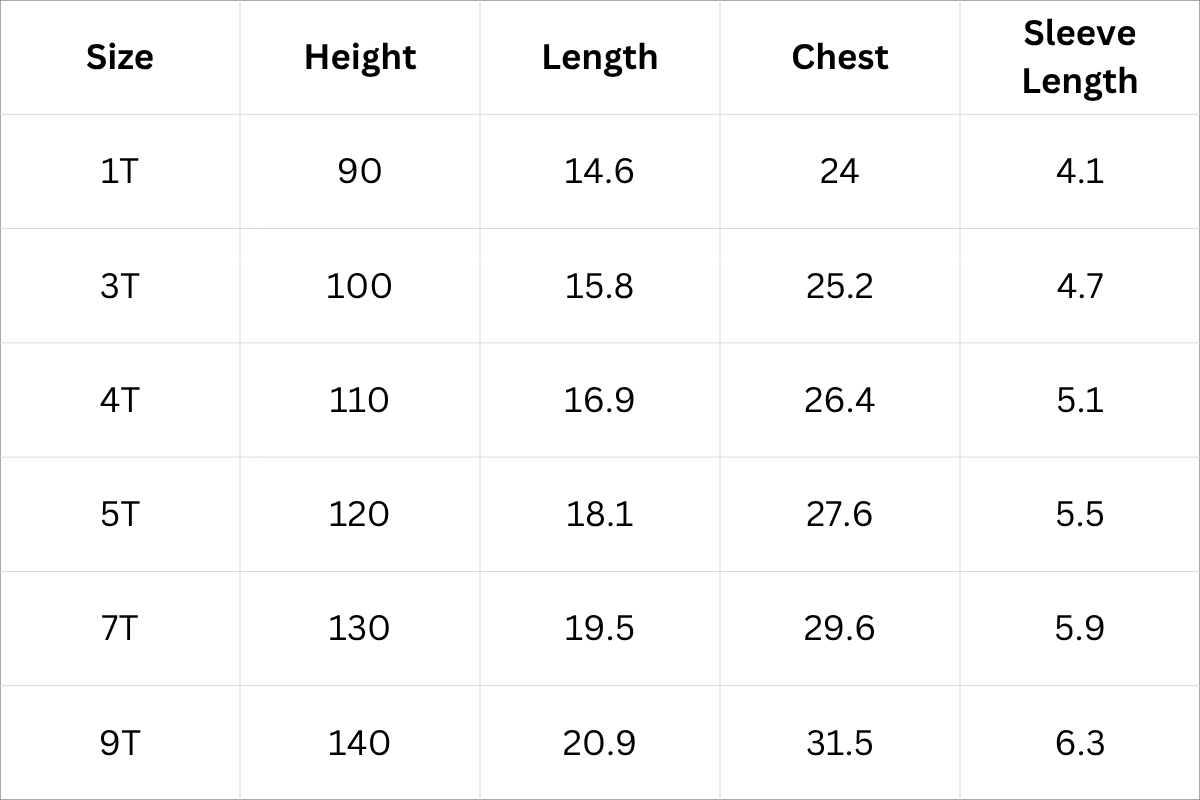Click the Length column header

point(600,57)
